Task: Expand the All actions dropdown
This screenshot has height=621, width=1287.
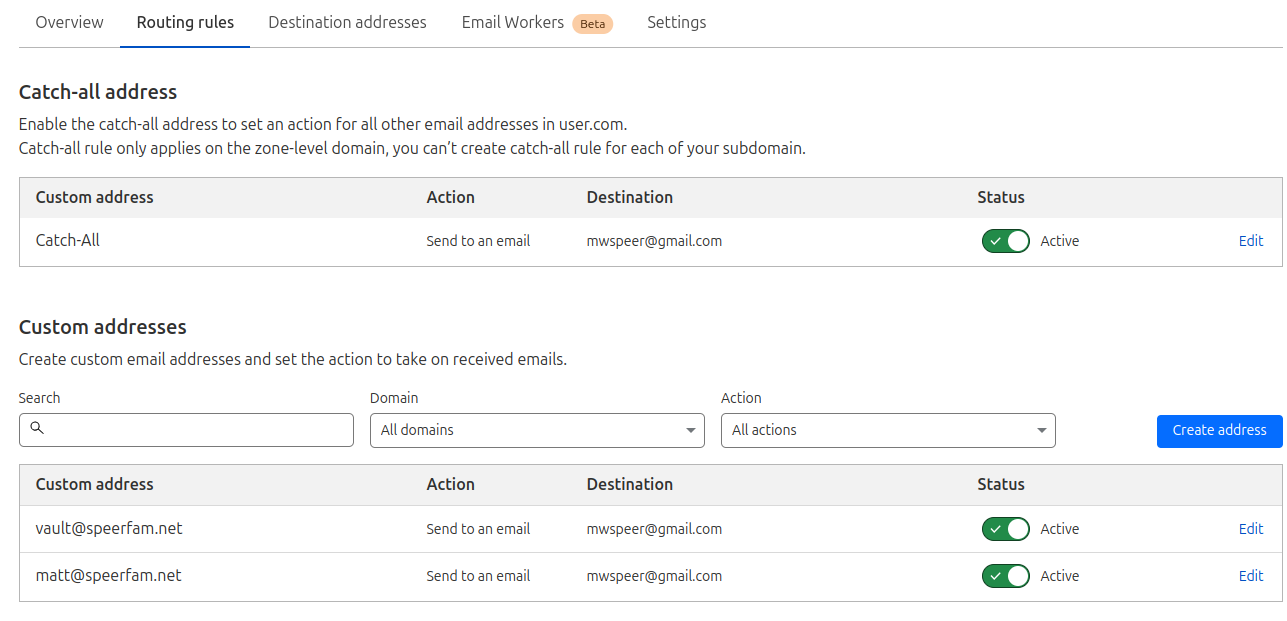Action: [x=887, y=430]
